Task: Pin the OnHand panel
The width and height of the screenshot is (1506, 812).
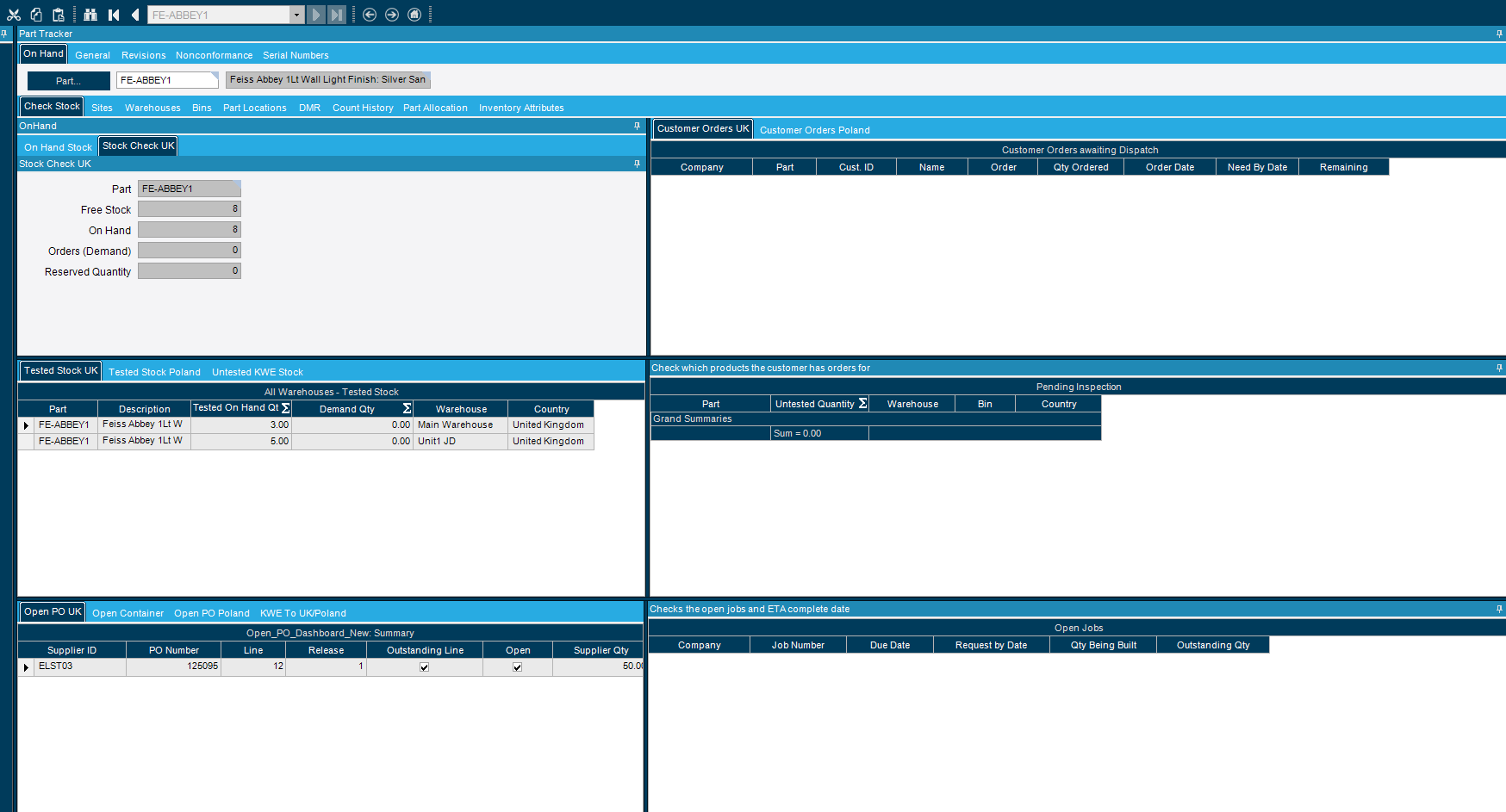Action: tap(638, 126)
